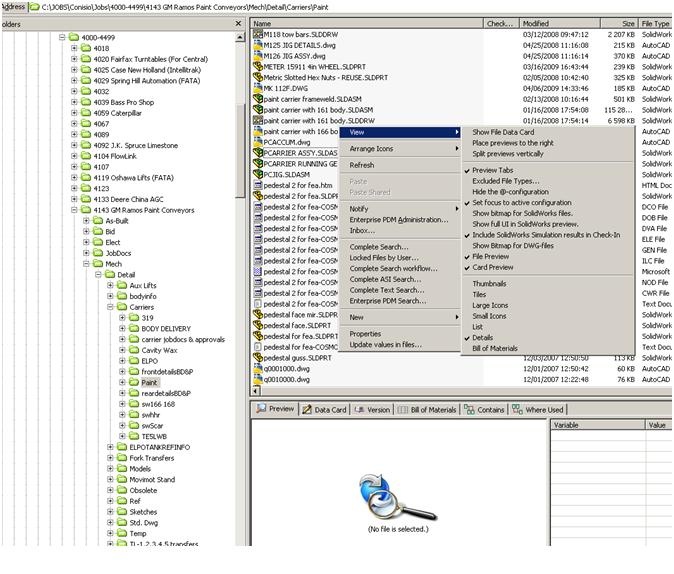Toggle Set focus to active configuration
The image size is (674, 574).
[548, 202]
